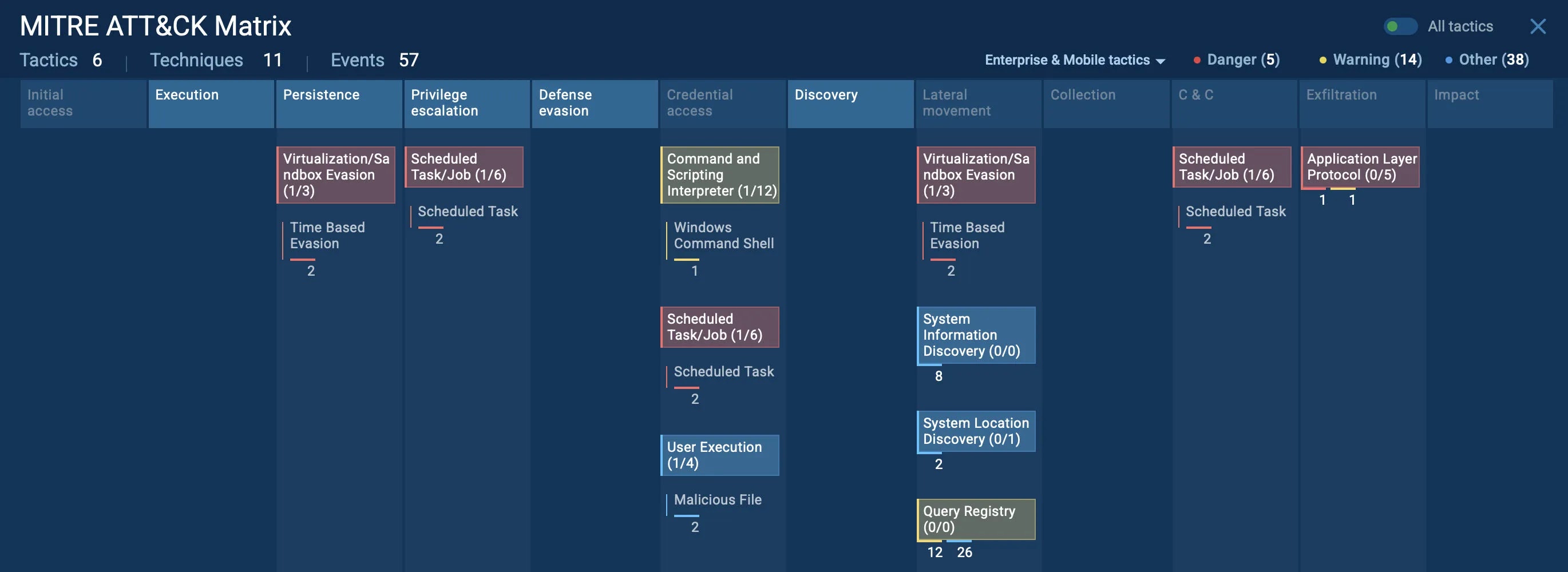Open System Information Discovery (0/0)
1568x572 pixels.
coord(976,335)
